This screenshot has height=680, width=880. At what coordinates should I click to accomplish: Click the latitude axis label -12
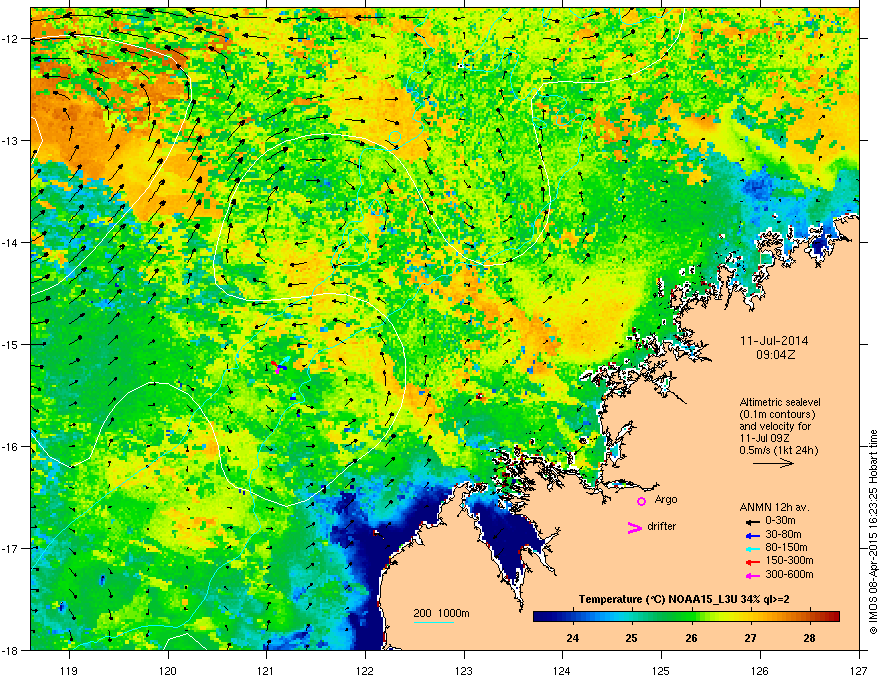11,39
